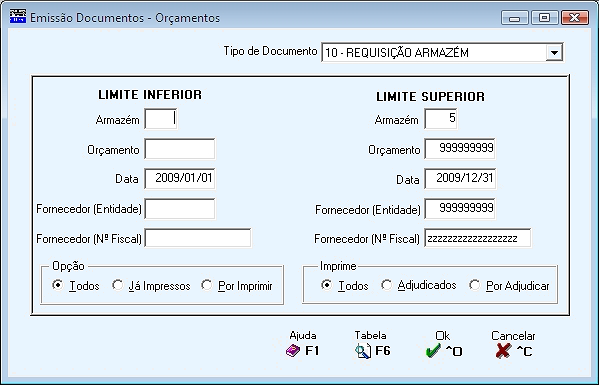Screen dimensions: 599x385
Task: Select the Já Impressos radio option
Action: tap(117, 285)
